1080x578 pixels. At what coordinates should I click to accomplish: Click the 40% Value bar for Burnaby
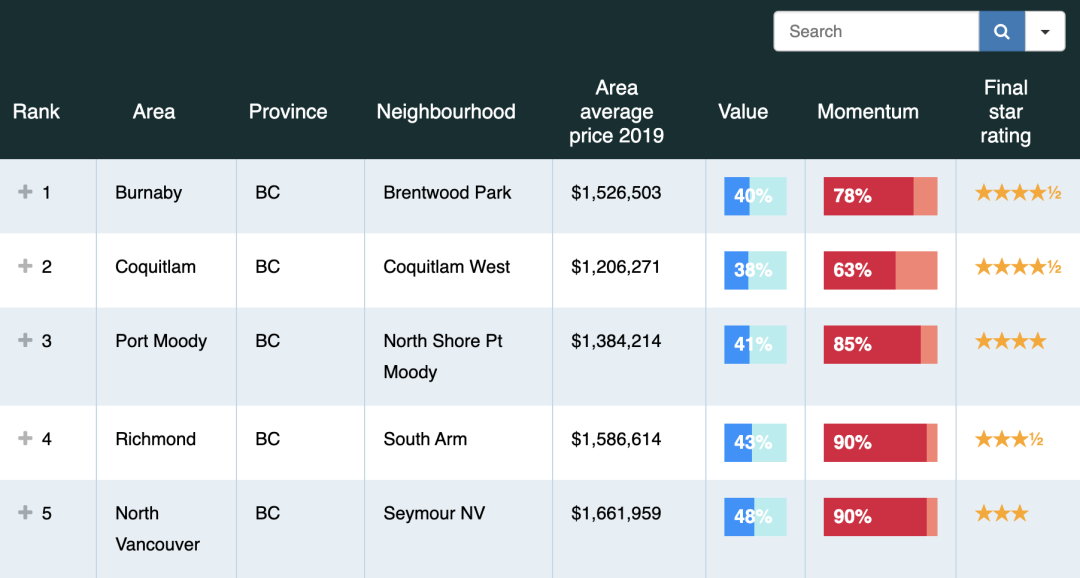[755, 196]
